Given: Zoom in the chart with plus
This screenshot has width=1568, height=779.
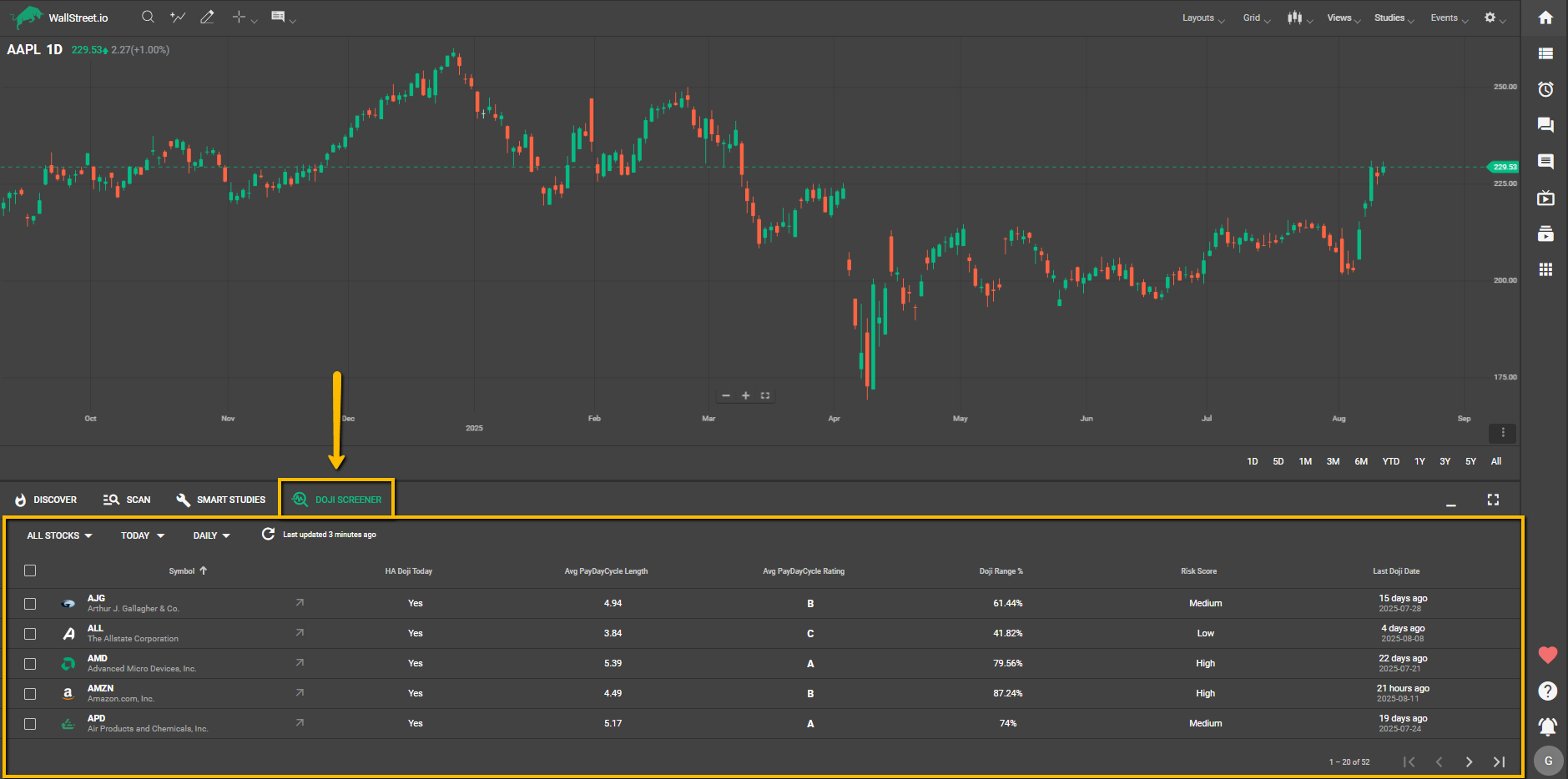Looking at the screenshot, I should (x=745, y=395).
